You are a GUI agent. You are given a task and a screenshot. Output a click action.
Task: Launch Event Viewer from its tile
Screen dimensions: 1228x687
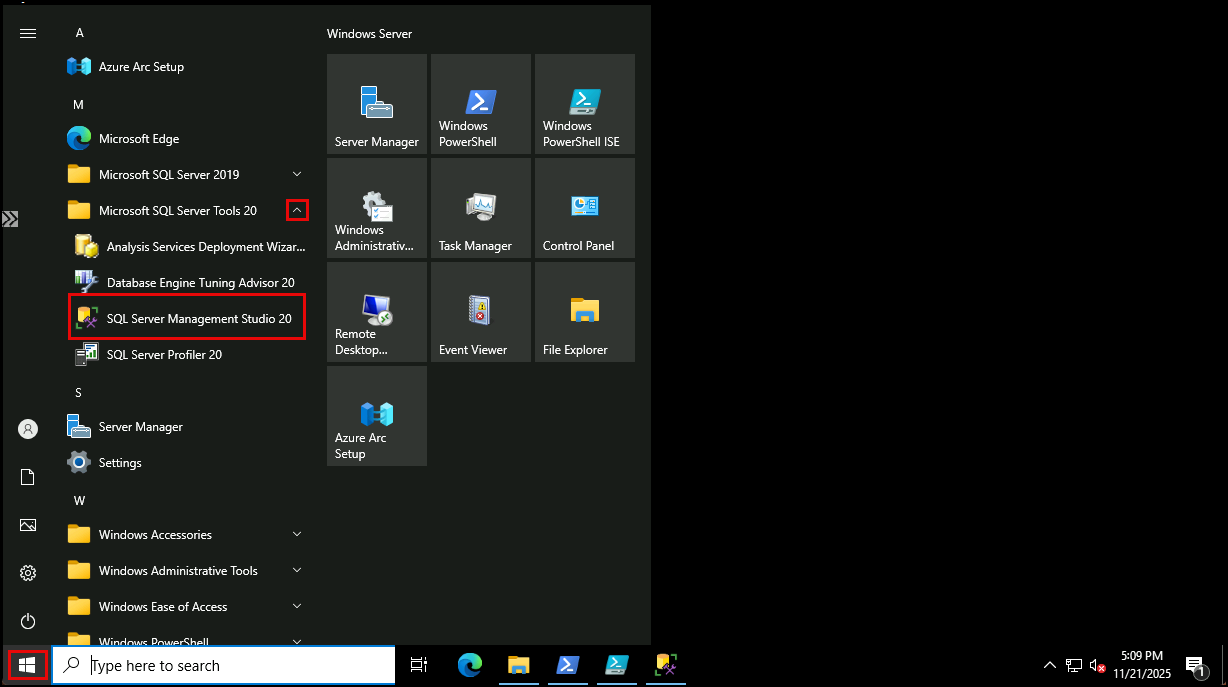coord(480,311)
